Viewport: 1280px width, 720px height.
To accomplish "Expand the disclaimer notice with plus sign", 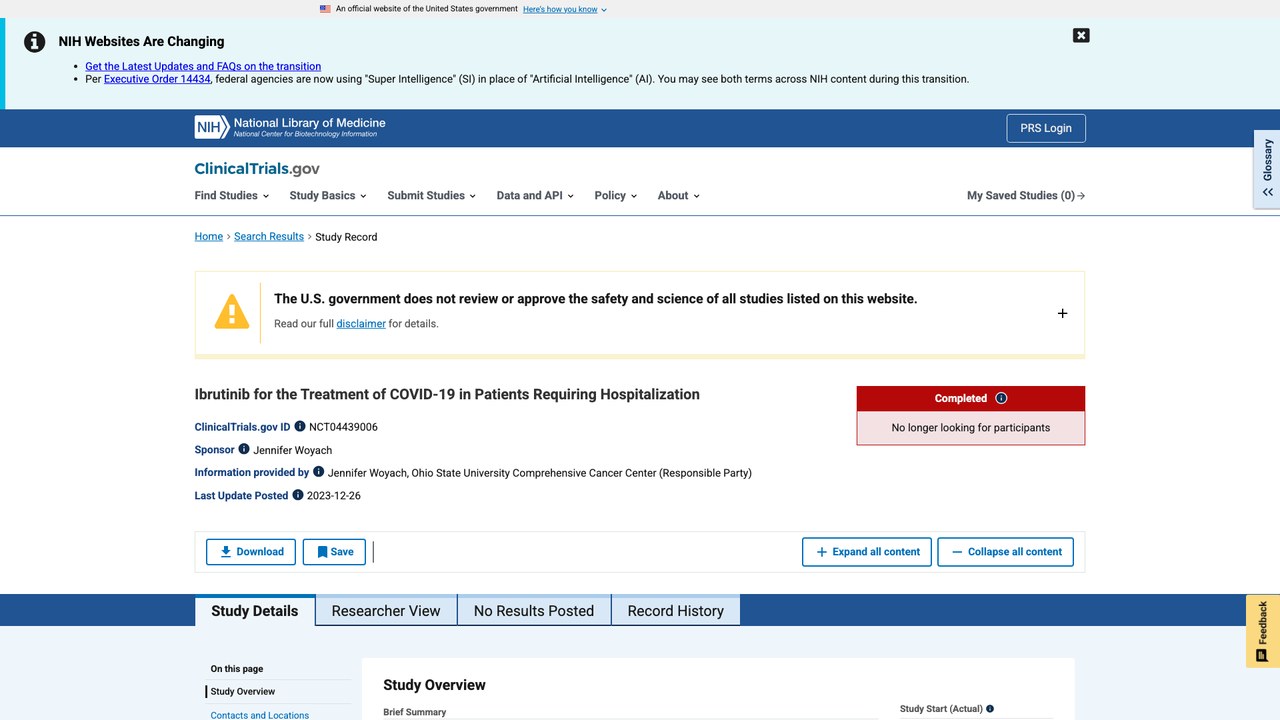I will point(1062,313).
